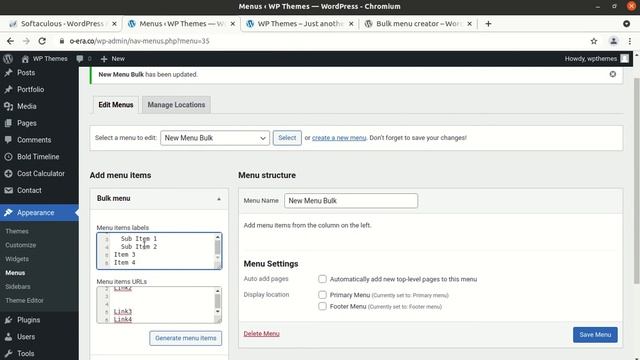
Task: Enable automatically add new top-level pages
Action: [322, 279]
